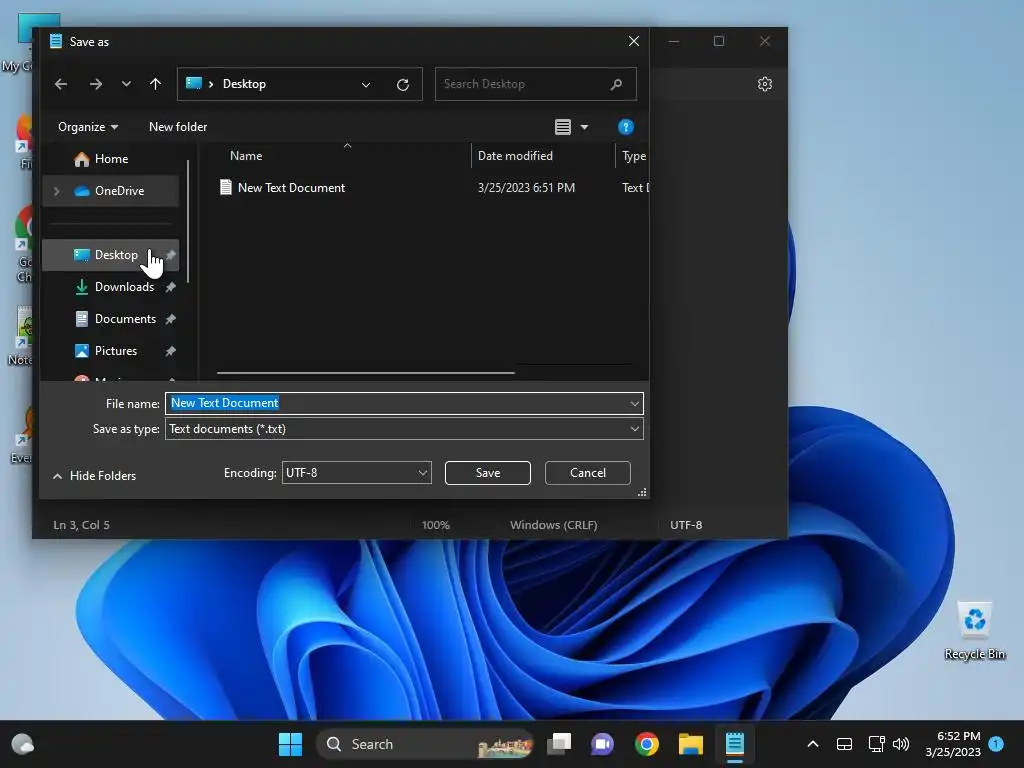
Task: Click the volume speaker tray icon
Action: click(x=901, y=744)
